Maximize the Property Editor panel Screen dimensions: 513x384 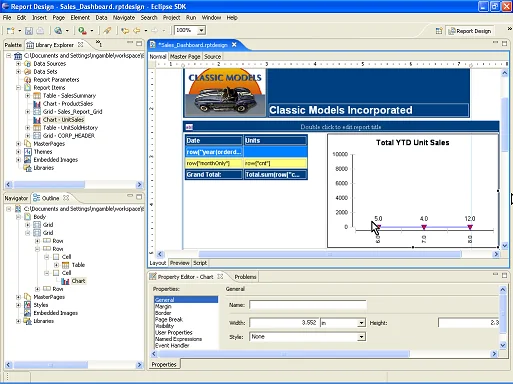tap(504, 275)
